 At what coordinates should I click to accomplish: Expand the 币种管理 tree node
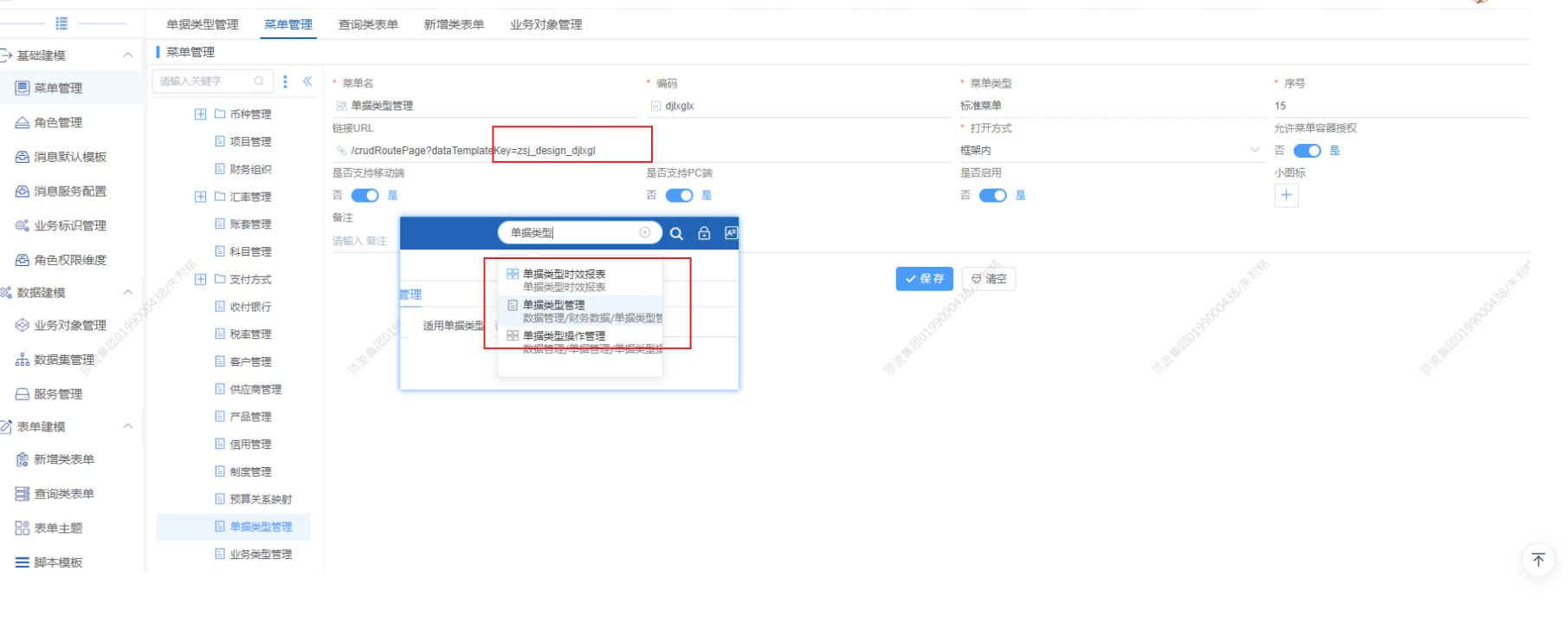pyautogui.click(x=200, y=114)
